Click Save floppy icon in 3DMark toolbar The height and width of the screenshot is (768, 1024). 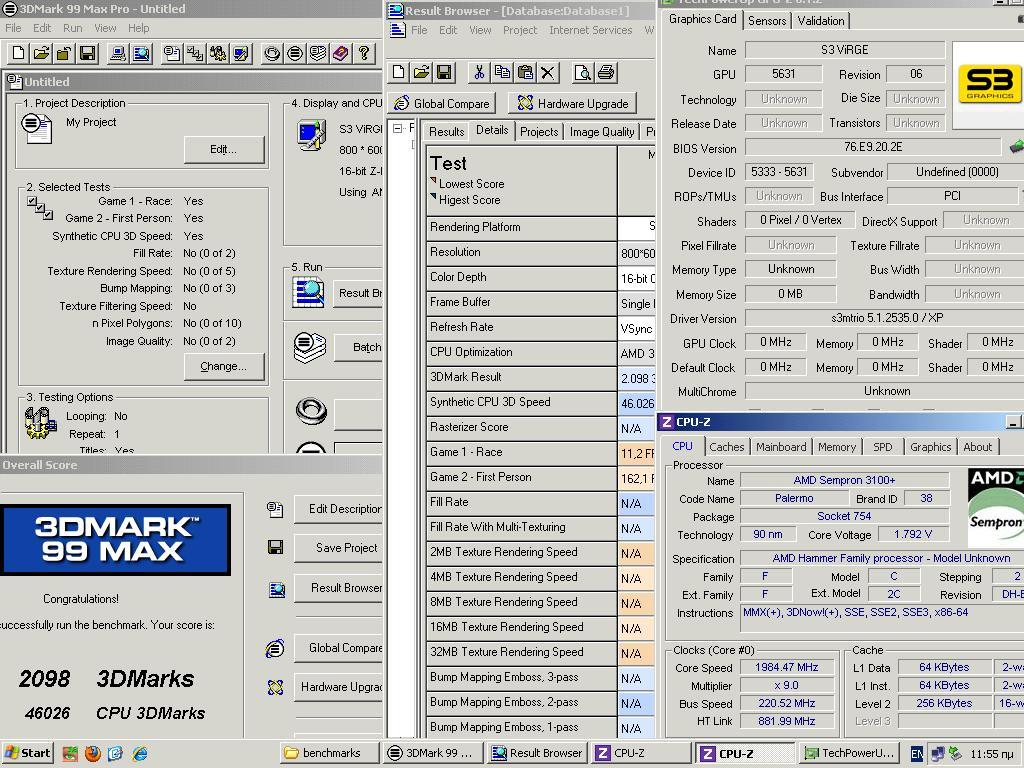coord(88,54)
